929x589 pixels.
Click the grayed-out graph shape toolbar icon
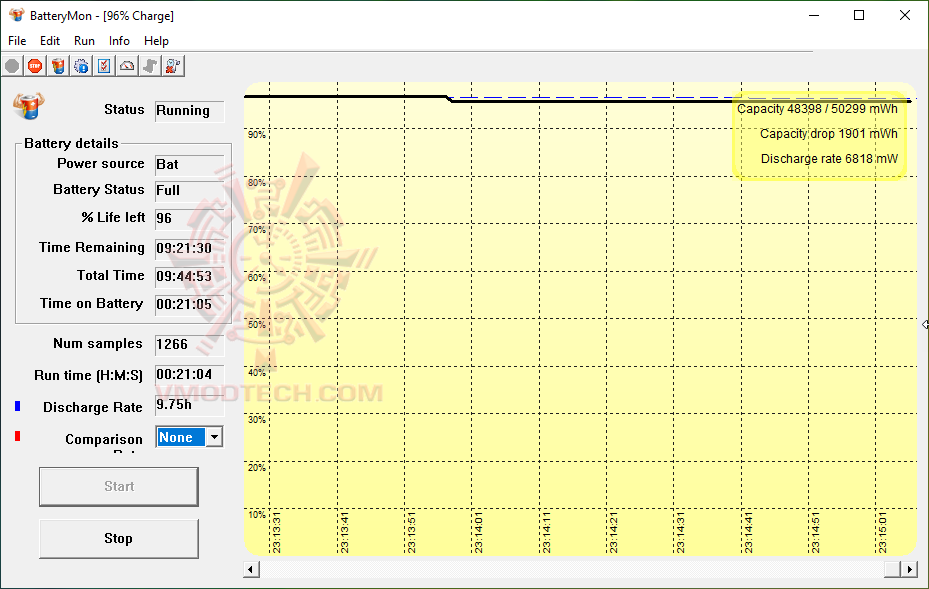(x=150, y=66)
